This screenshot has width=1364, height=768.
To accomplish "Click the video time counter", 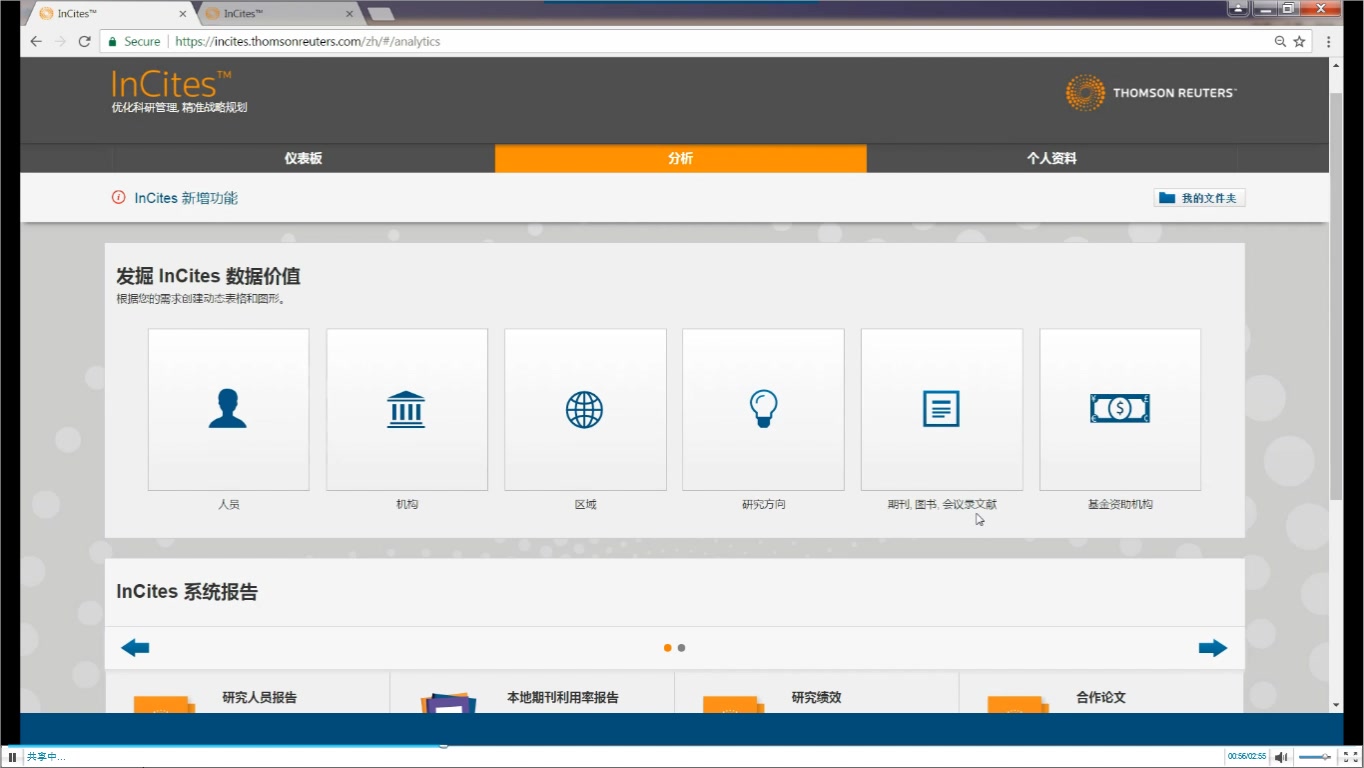I will pos(1247,757).
